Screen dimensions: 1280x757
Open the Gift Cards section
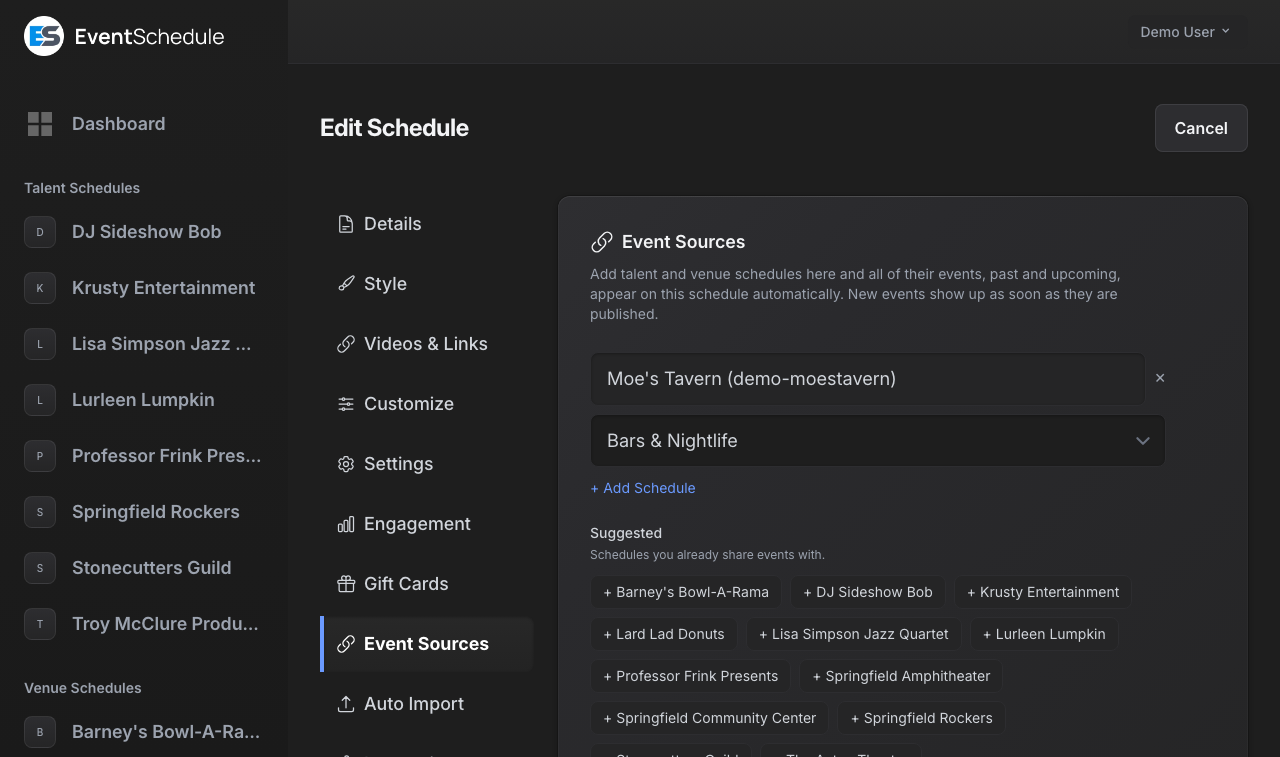tap(427, 584)
